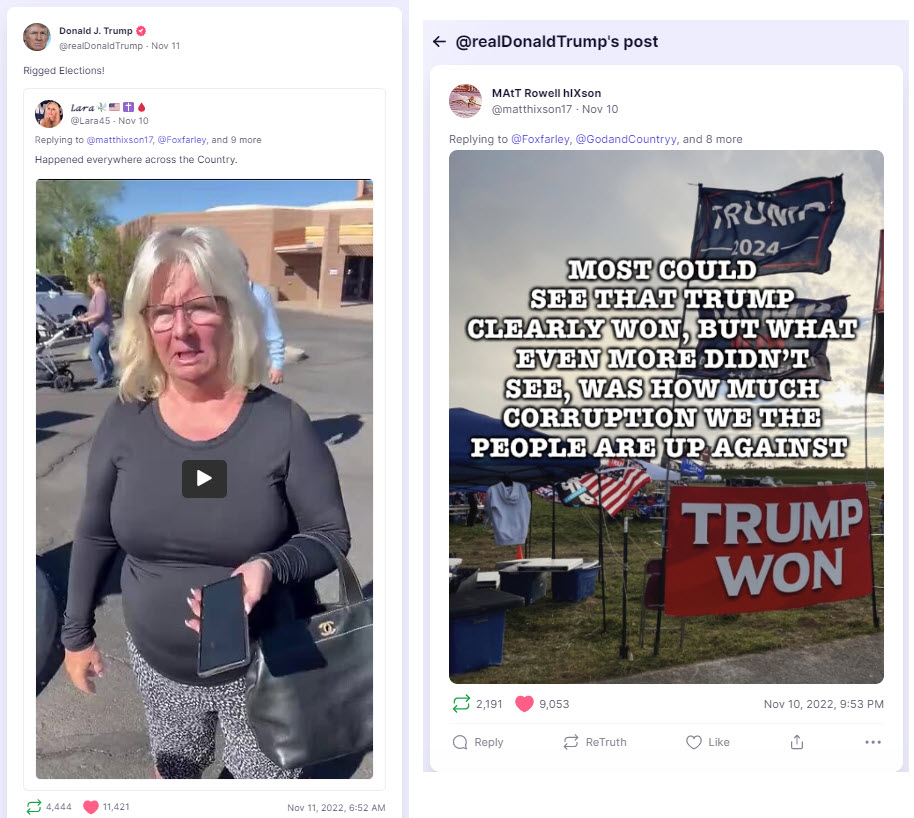This screenshot has width=914, height=818.
Task: Click the green ReTruth icon showing 4,444
Action: pos(34,807)
